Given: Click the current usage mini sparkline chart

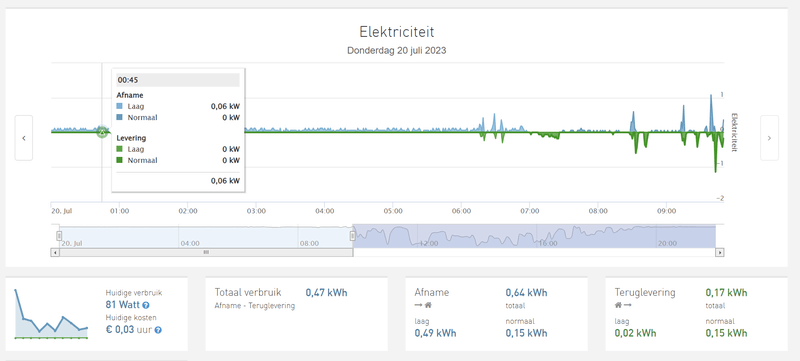Looking at the screenshot, I should [51, 313].
